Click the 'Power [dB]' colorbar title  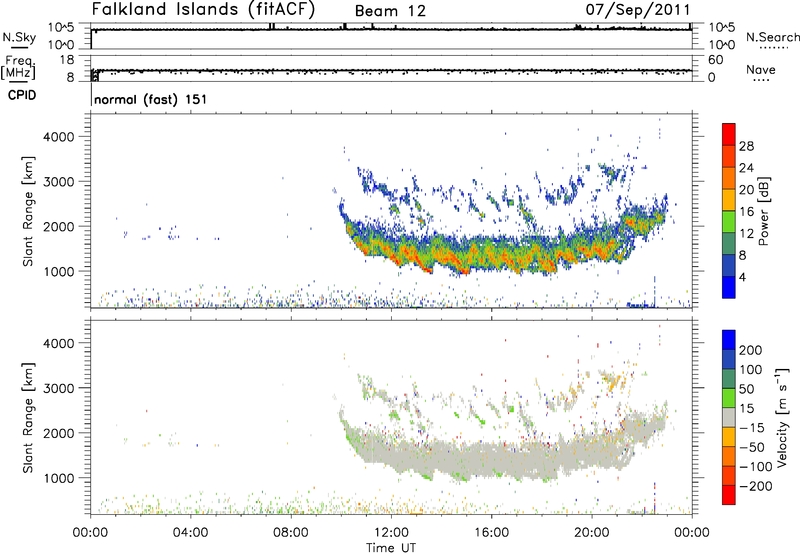tap(763, 211)
